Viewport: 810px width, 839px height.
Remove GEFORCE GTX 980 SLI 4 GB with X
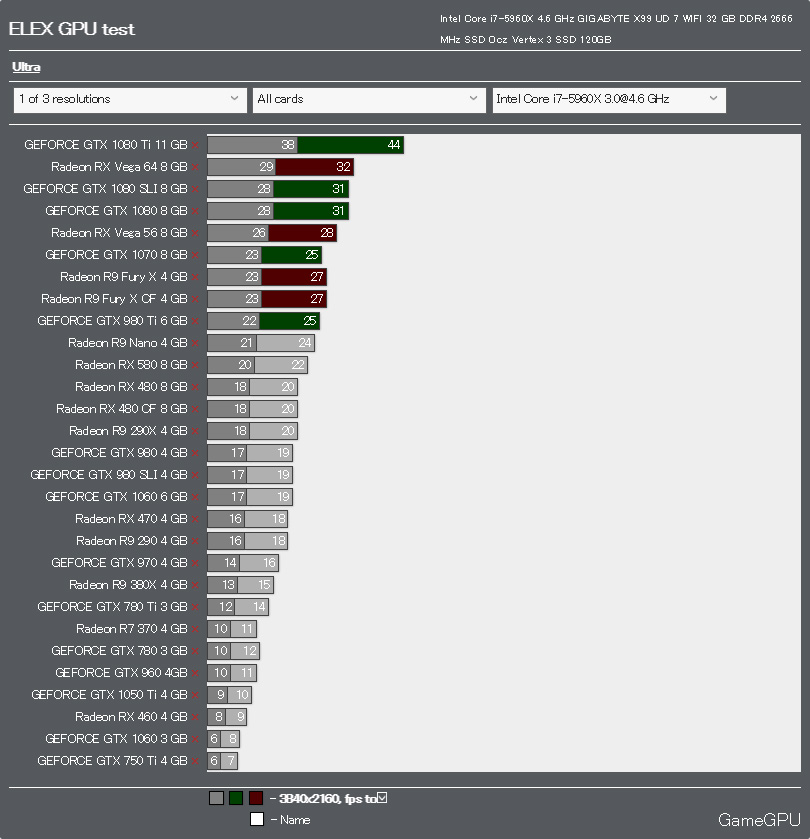(x=195, y=475)
